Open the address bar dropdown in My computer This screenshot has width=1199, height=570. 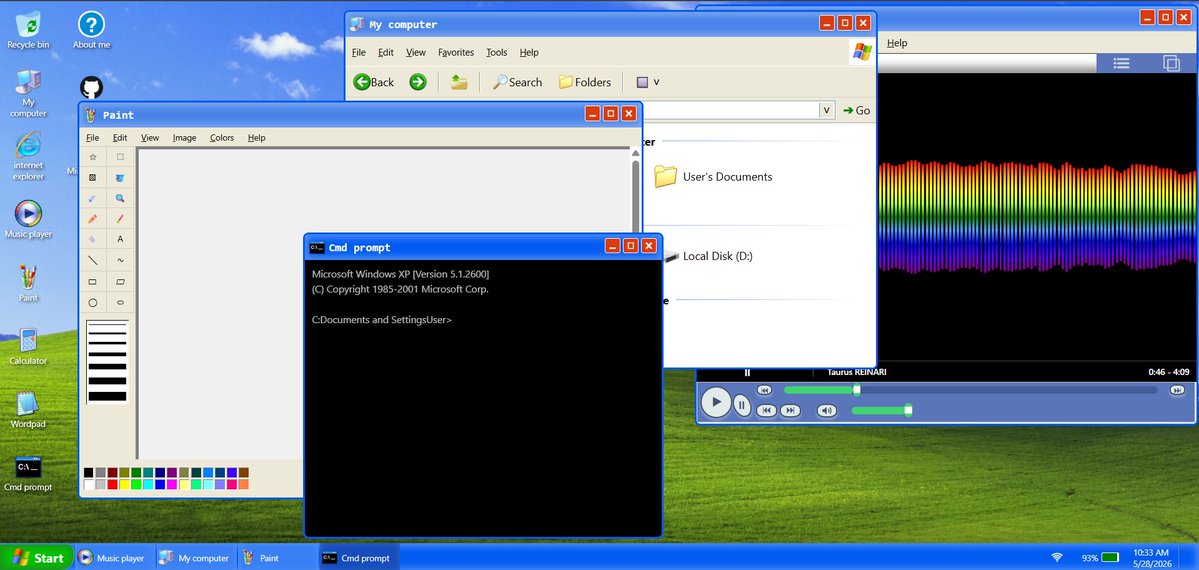click(827, 110)
